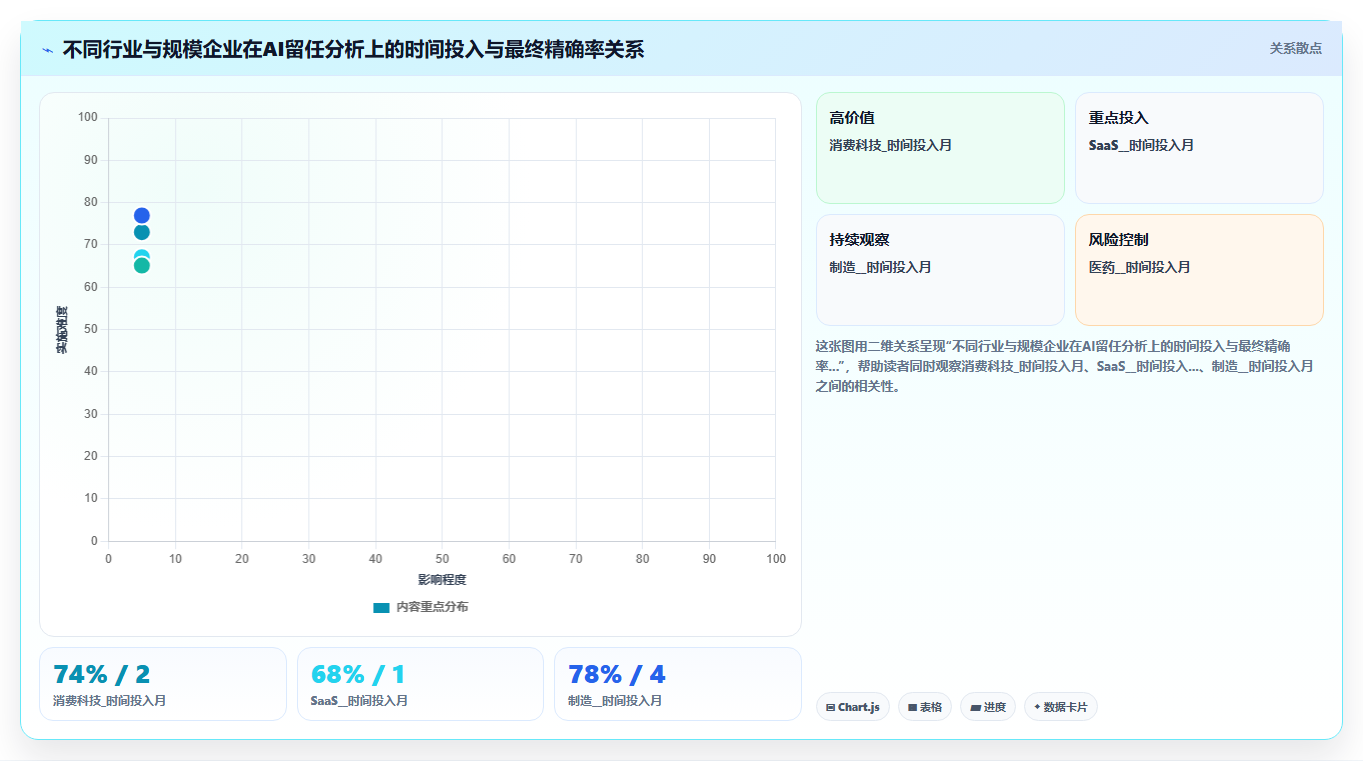Click the 关系散点 label in the header
Viewport: 1363px width, 761px height.
[1296, 49]
